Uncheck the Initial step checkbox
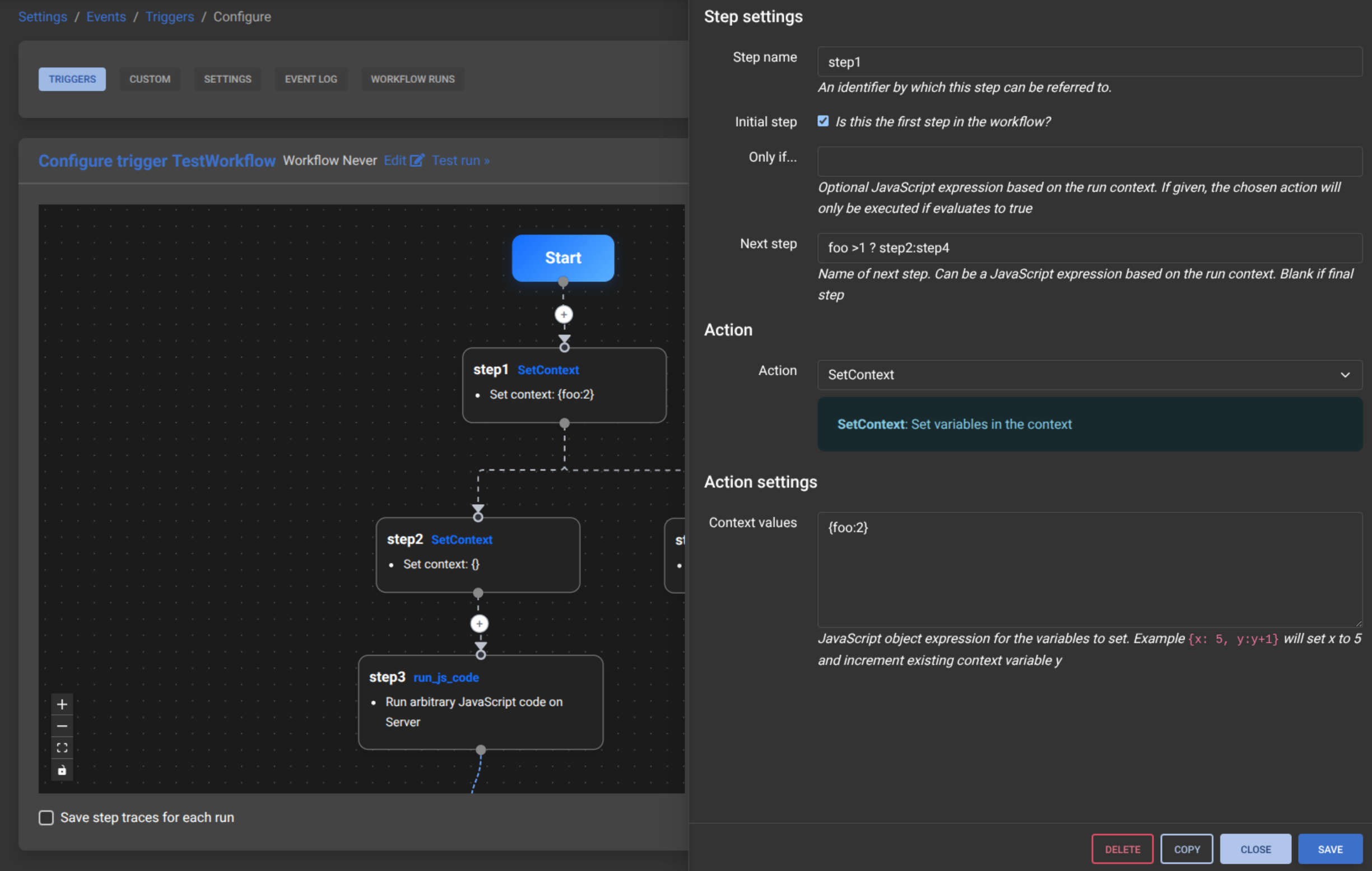This screenshot has height=871, width=1372. 823,122
